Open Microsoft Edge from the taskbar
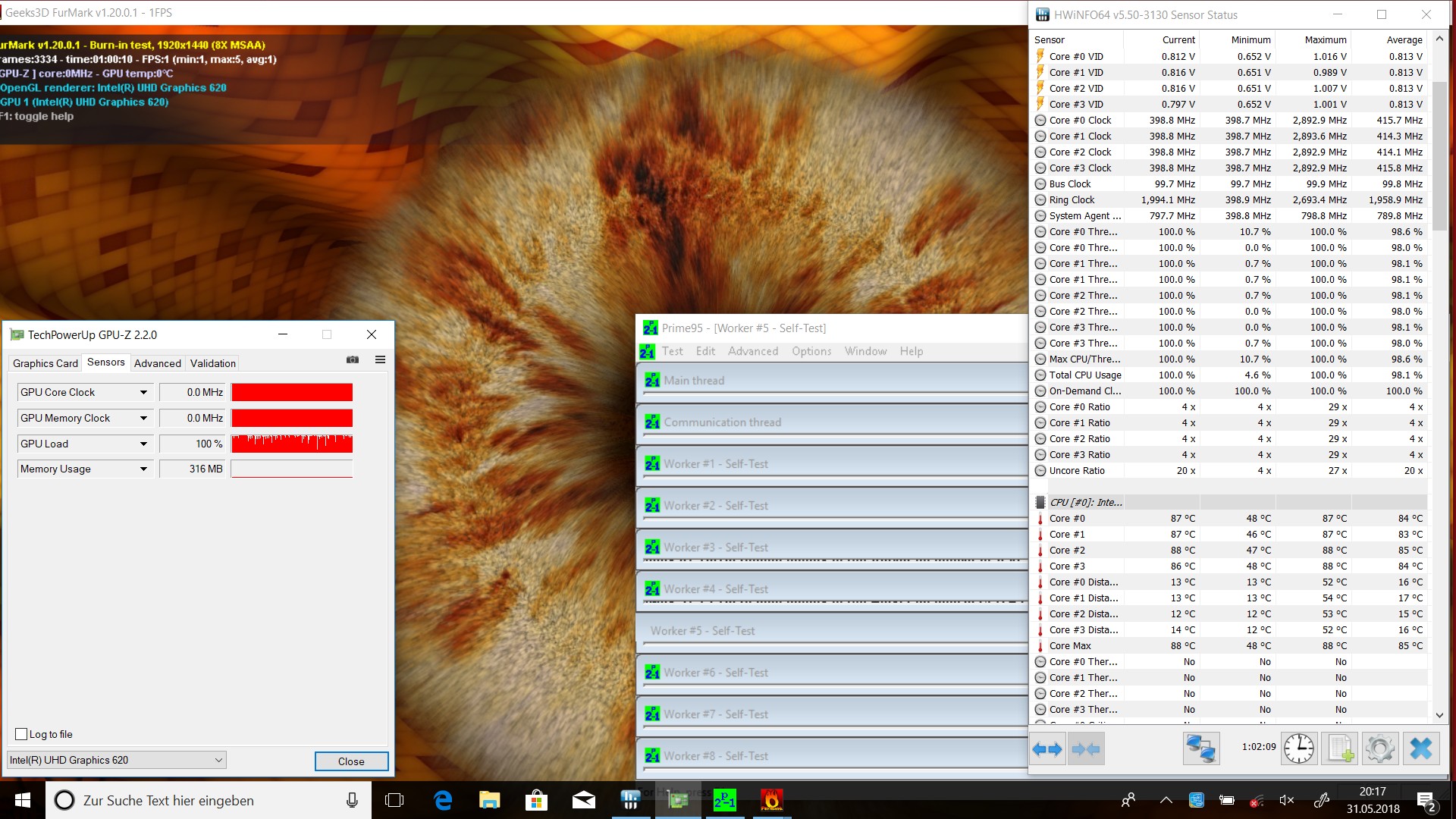Screen dimensions: 1456x819 (x=443, y=800)
